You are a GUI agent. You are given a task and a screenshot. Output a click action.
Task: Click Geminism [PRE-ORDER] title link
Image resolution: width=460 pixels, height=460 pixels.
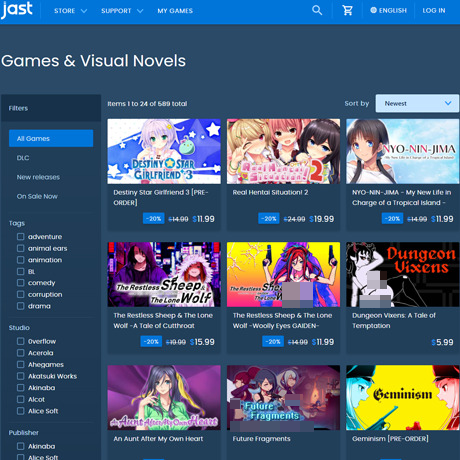pos(390,439)
